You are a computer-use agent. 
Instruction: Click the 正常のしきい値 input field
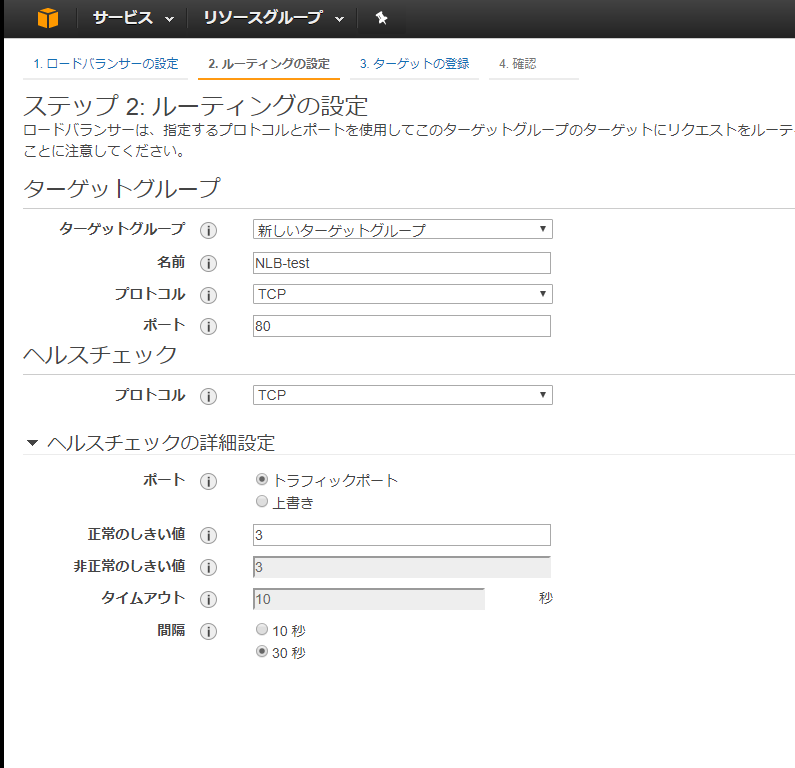pos(402,535)
